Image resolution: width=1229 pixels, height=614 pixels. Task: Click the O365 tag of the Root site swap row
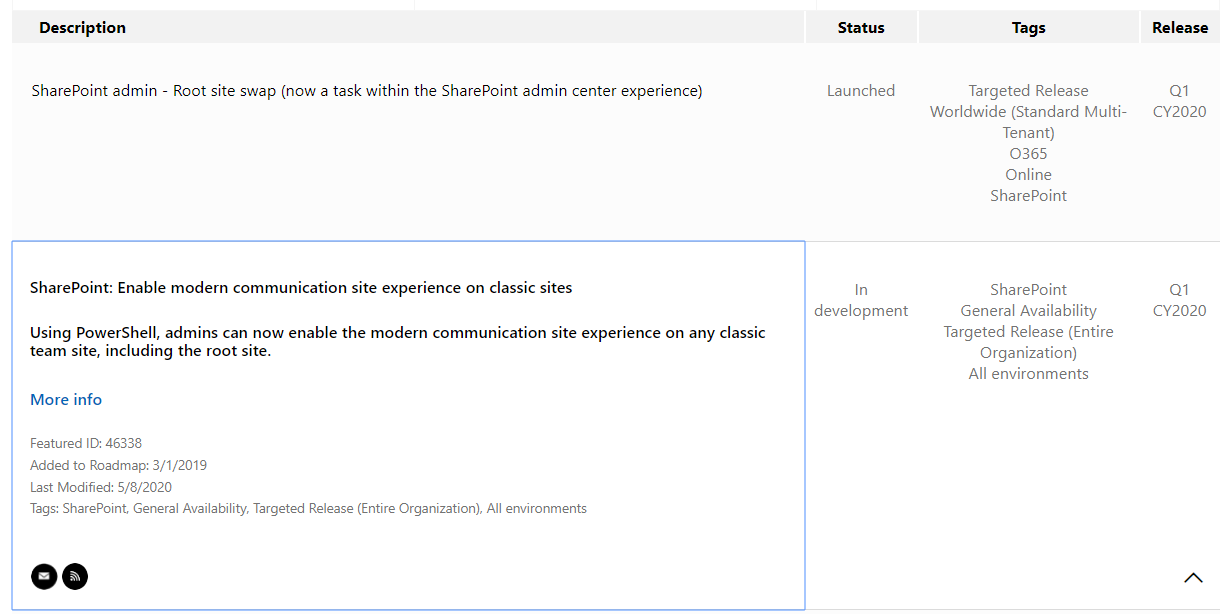(x=1028, y=154)
